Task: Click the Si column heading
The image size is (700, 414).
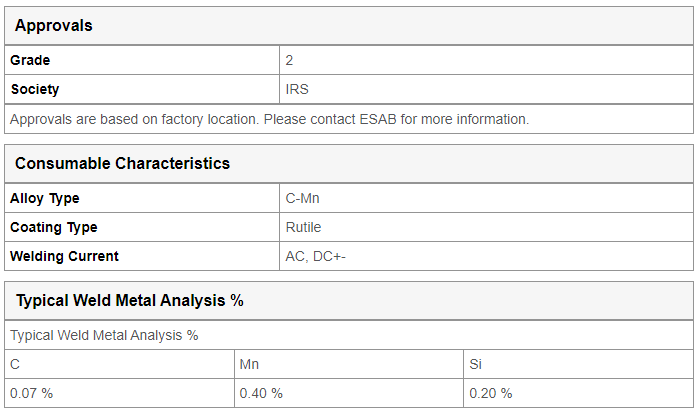Action: click(475, 364)
